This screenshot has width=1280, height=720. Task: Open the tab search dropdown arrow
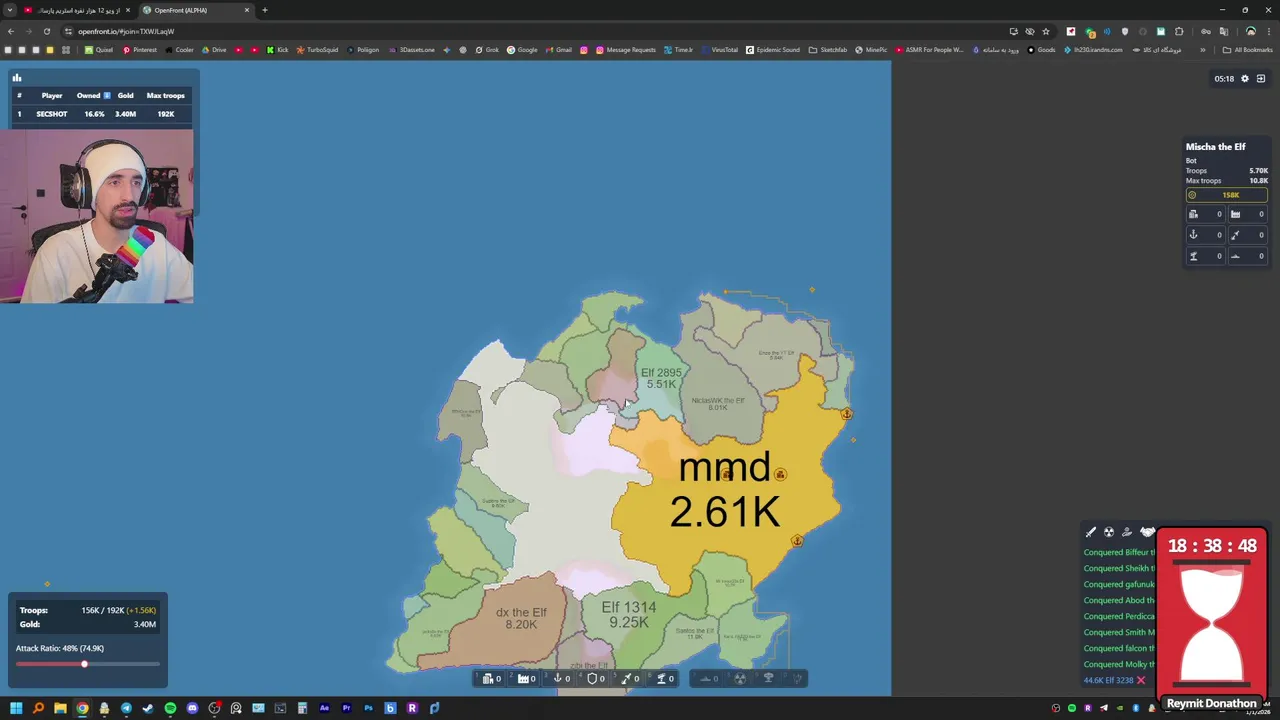[x=9, y=10]
